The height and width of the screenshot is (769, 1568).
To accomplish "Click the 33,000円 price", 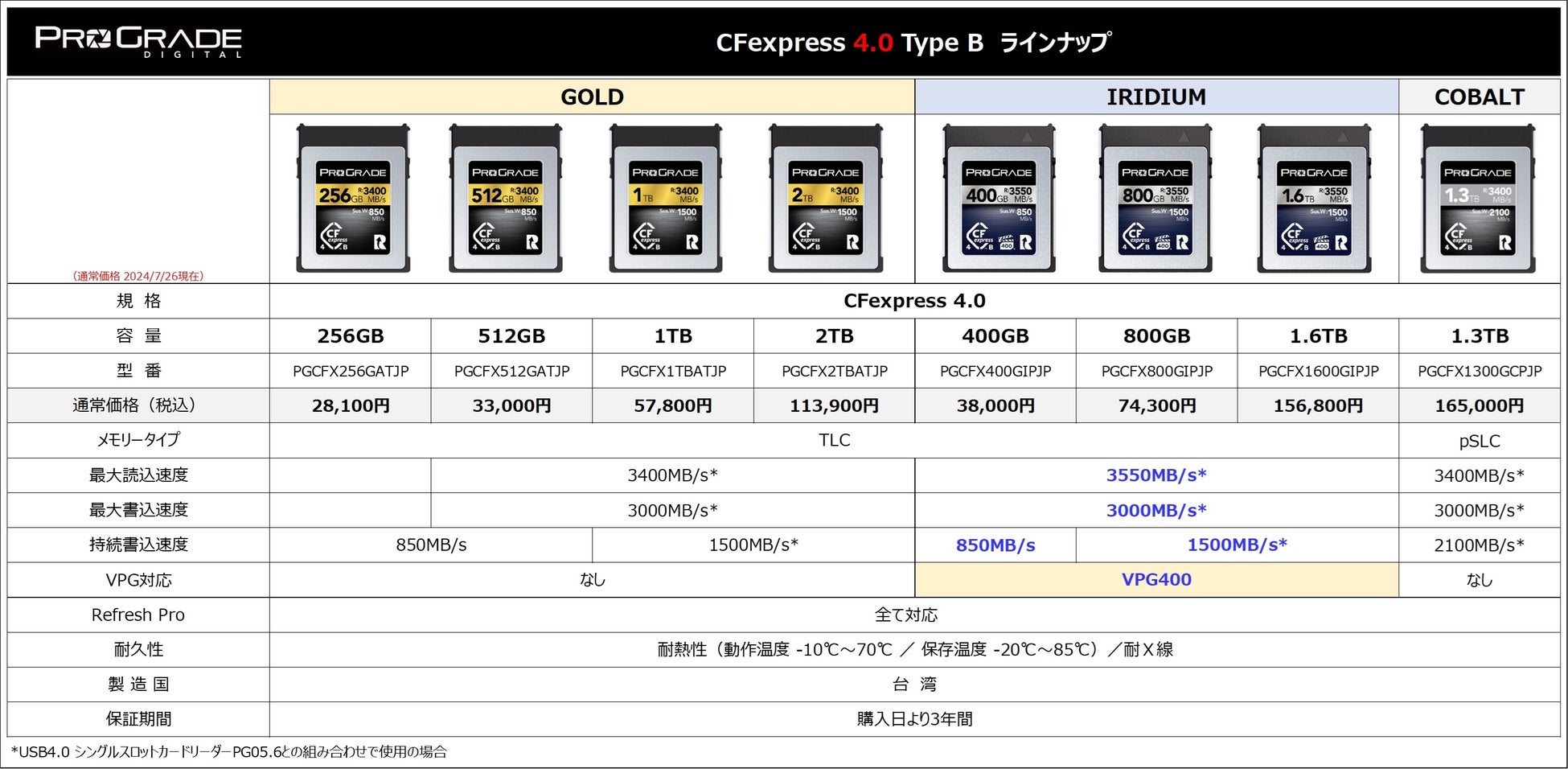I will pos(511,405).
